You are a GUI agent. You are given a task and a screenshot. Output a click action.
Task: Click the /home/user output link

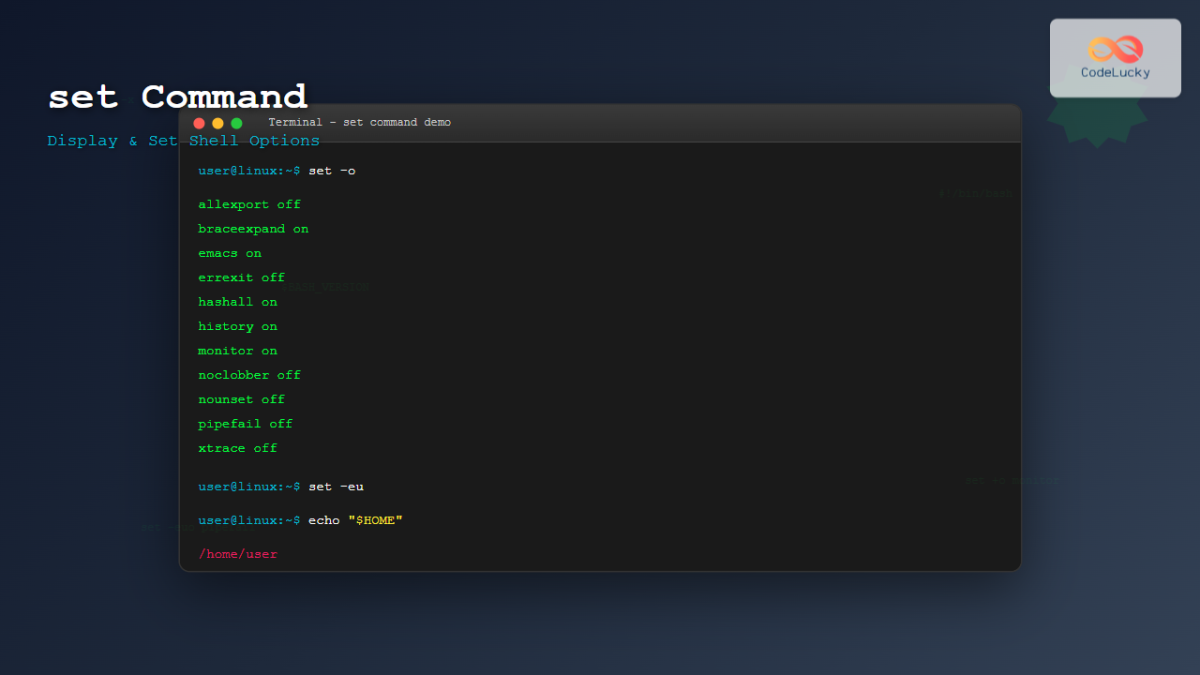point(238,553)
